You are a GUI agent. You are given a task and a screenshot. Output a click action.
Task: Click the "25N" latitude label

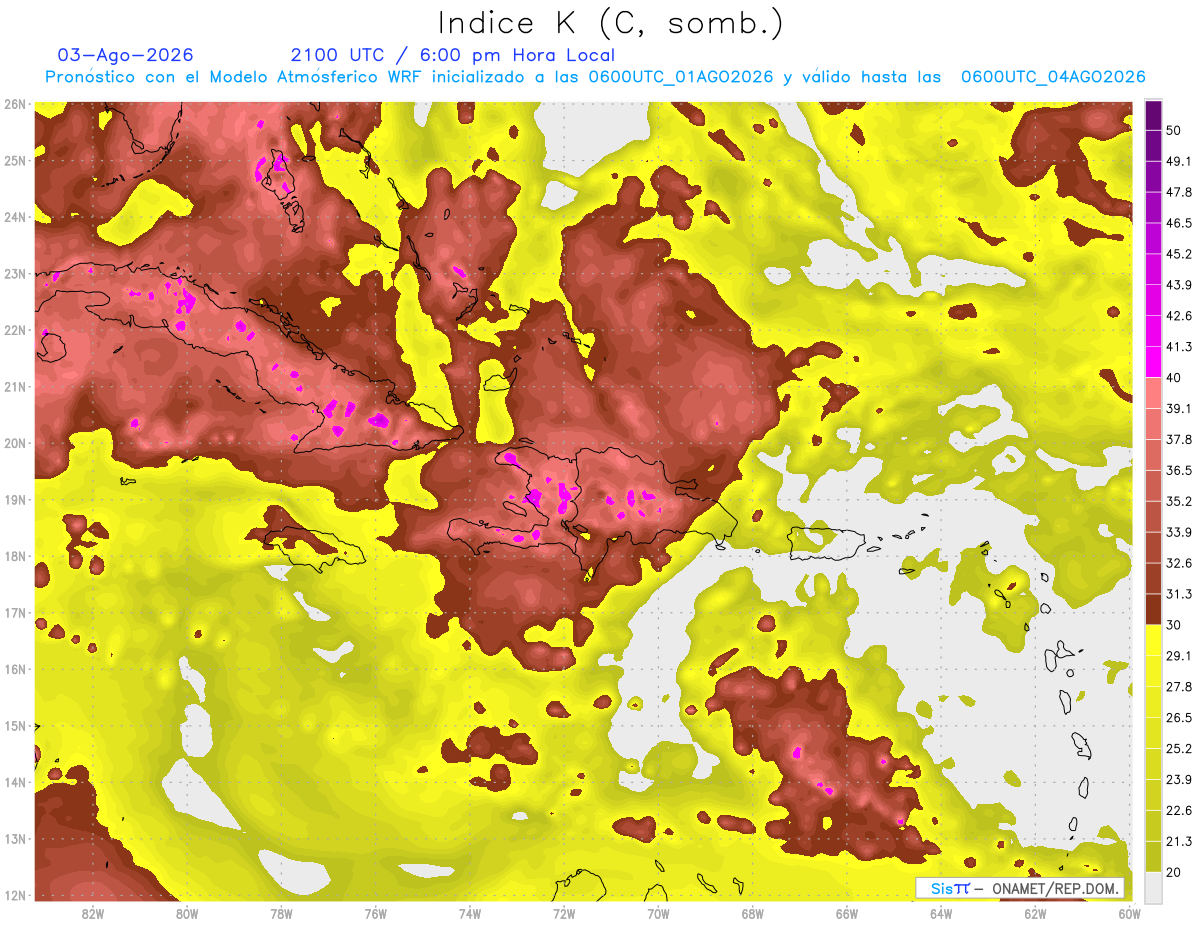click(14, 160)
